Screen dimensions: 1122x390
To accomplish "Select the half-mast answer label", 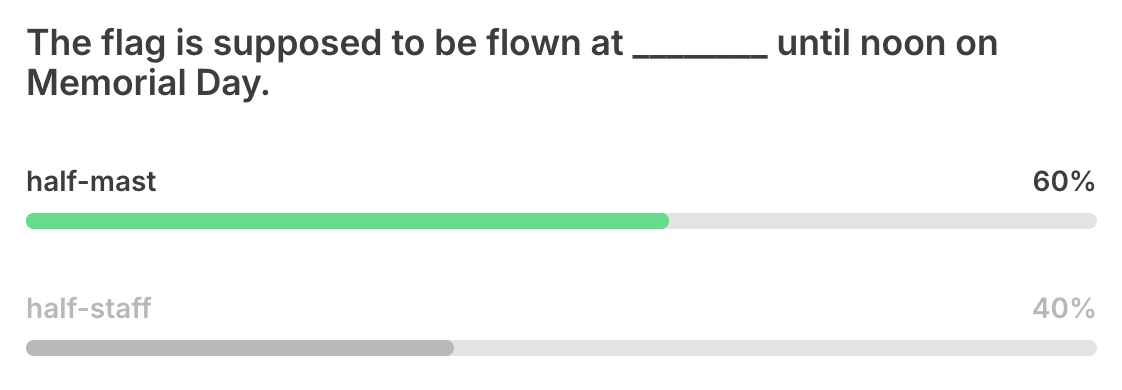I will point(91,182).
